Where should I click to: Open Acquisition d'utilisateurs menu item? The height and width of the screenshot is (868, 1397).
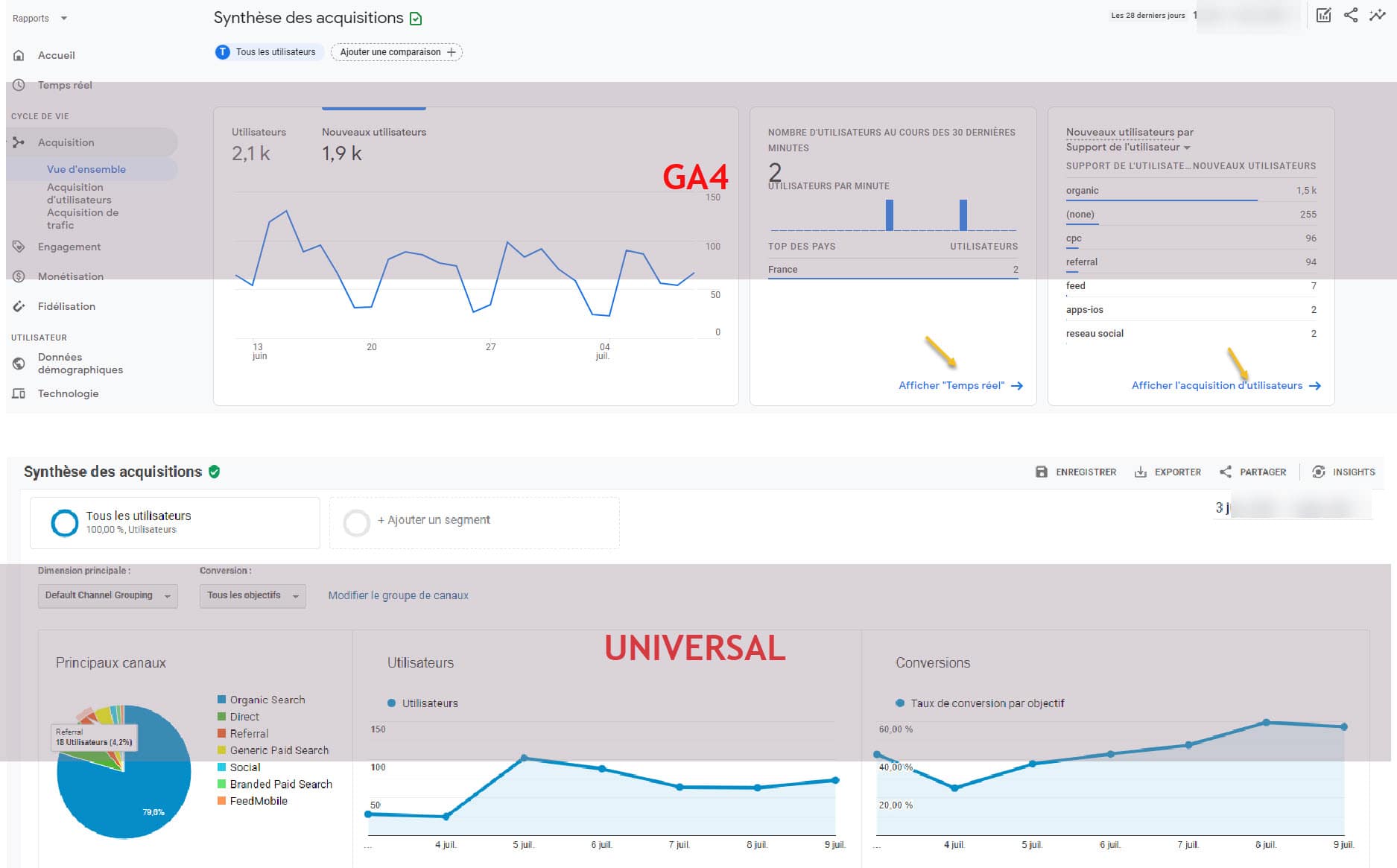[79, 194]
